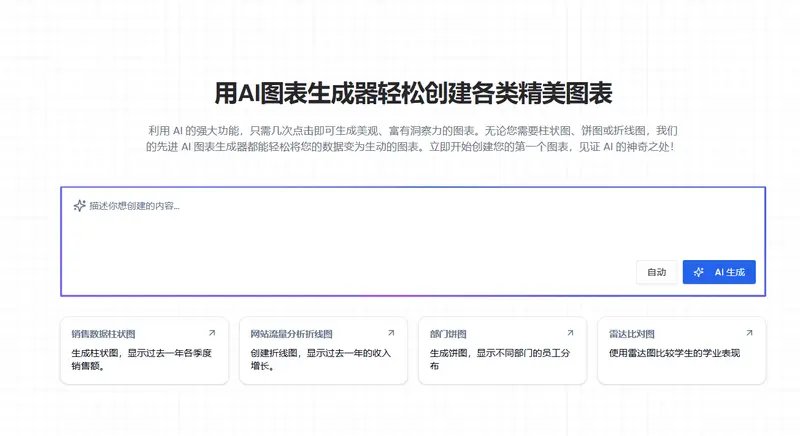The height and width of the screenshot is (436, 800).
Task: Click the arrow icon on 网站流量分析折线图 card
Action: tap(390, 333)
